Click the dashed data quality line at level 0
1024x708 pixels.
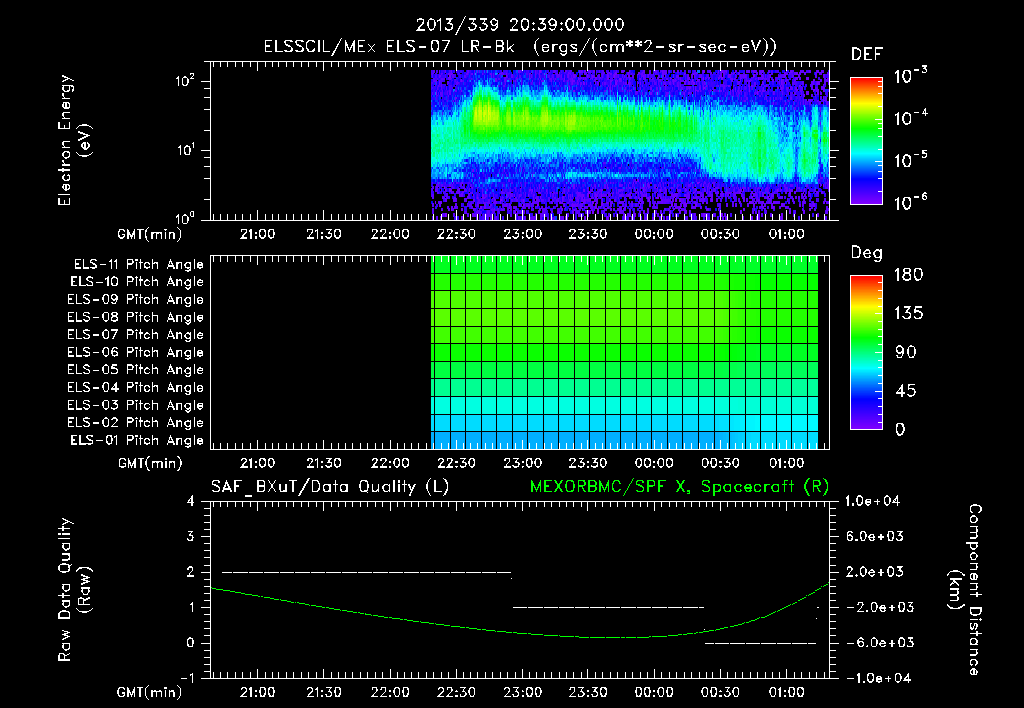760,643
